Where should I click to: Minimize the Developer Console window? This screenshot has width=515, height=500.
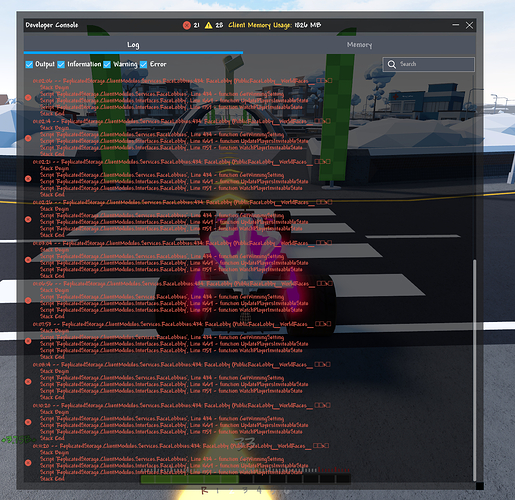coord(456,25)
